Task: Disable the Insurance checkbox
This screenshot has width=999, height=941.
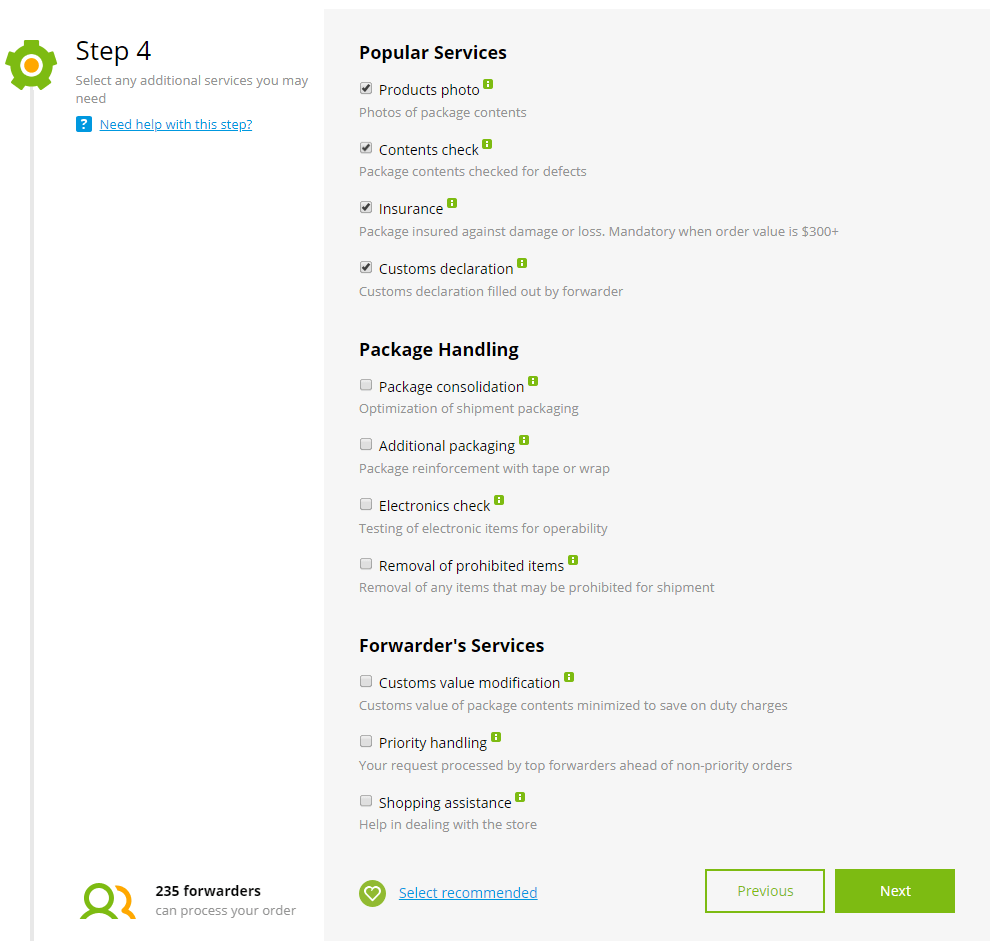Action: click(x=366, y=208)
